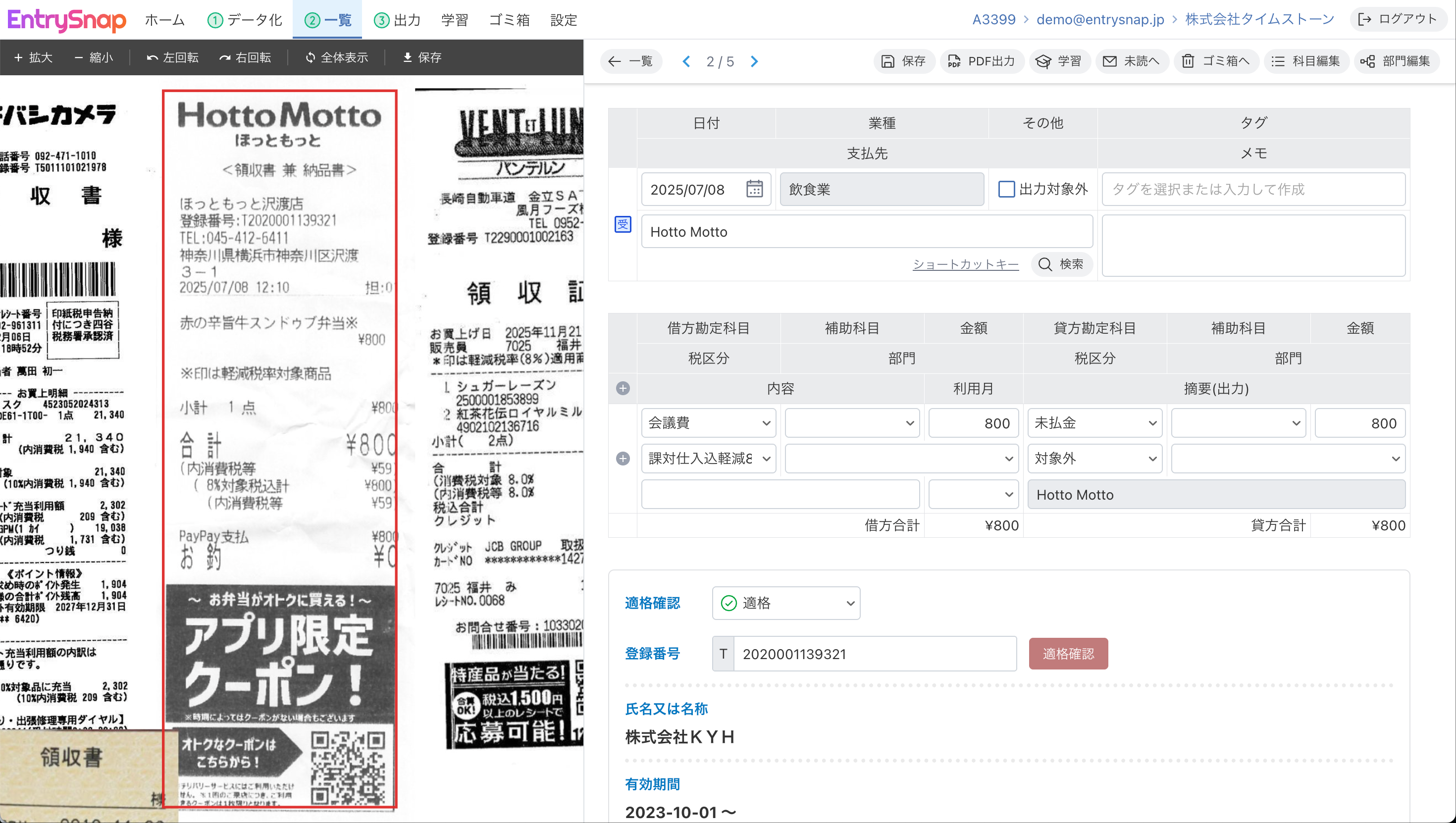The width and height of the screenshot is (1456, 823).
Task: Open the ゴミ箱 menu in the top navigation
Action: pos(509,20)
